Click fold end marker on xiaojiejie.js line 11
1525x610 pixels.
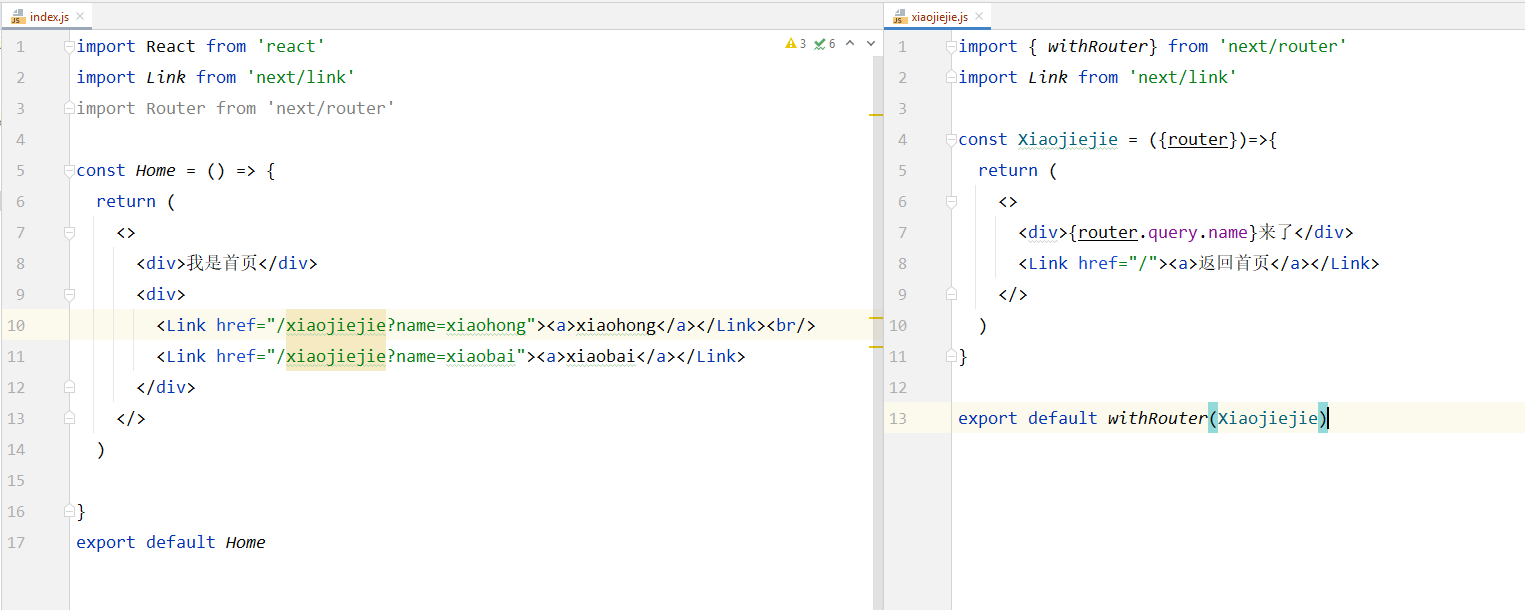tap(952, 356)
